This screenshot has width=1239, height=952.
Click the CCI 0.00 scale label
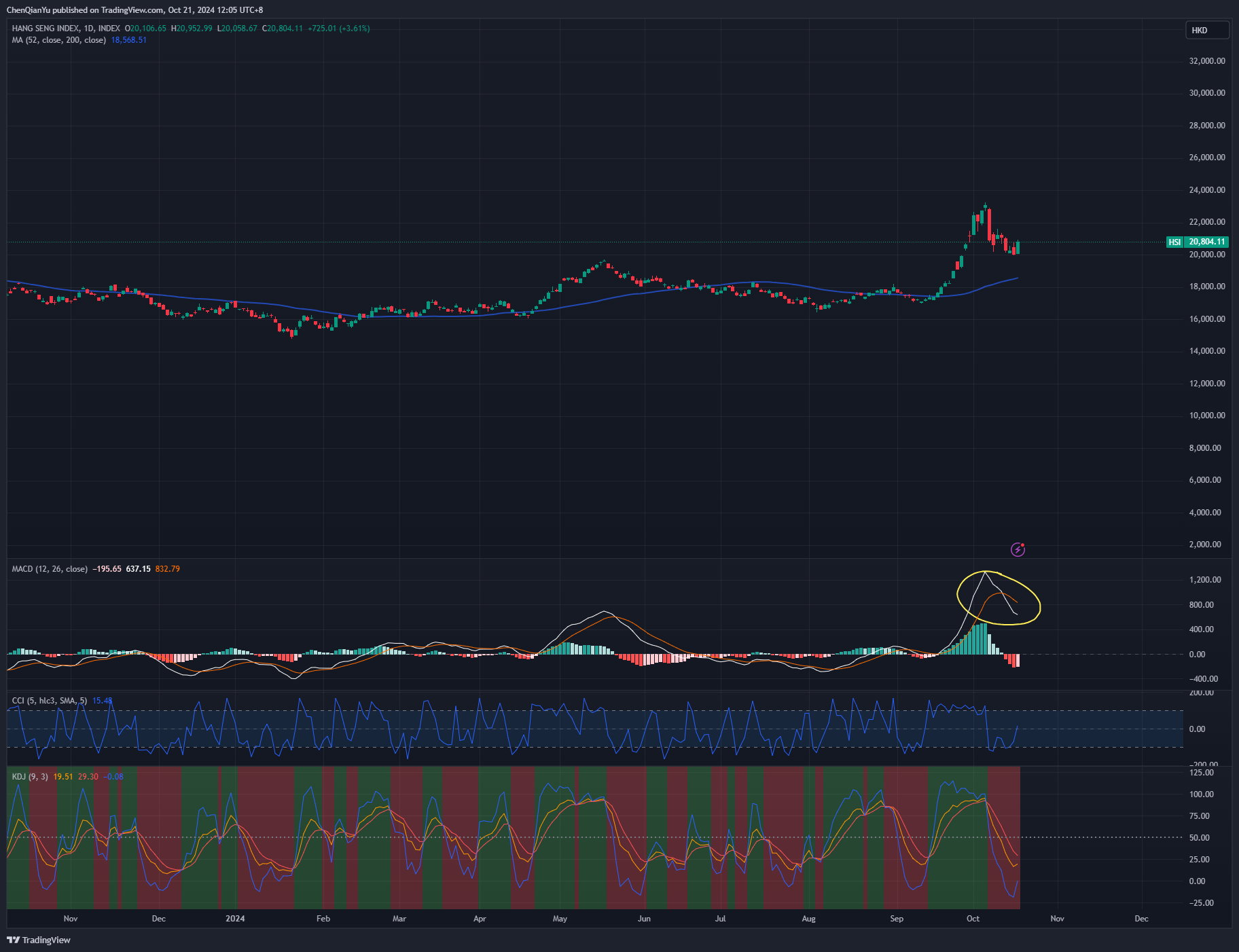pos(1197,729)
